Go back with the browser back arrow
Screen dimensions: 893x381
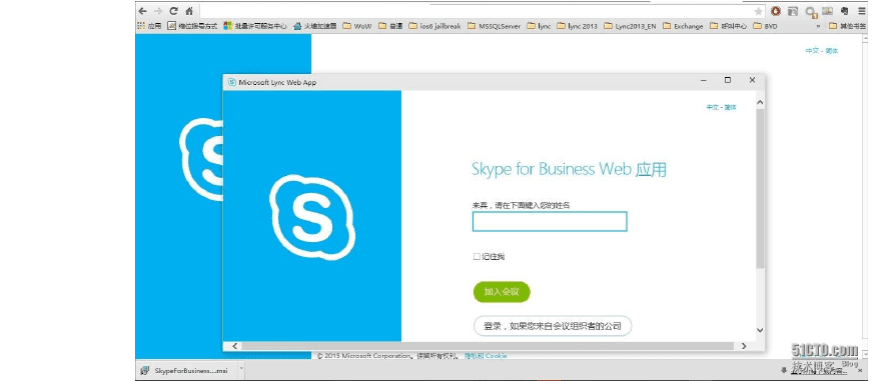(142, 11)
